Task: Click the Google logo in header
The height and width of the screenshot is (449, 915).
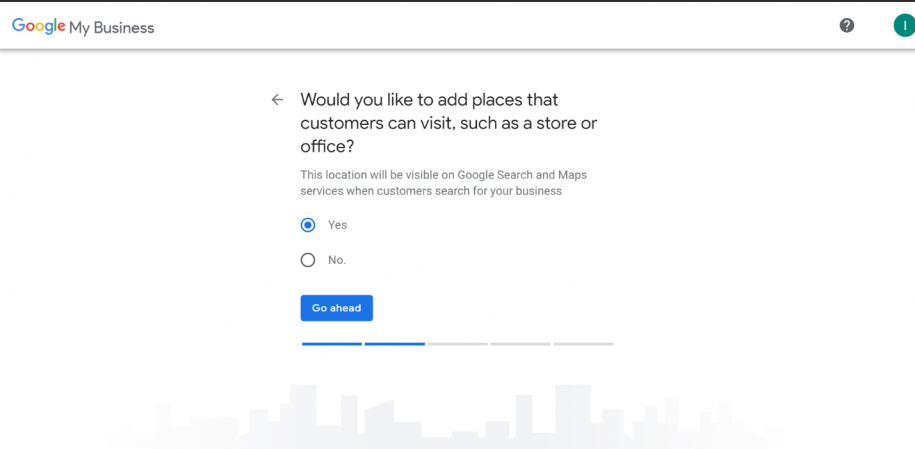Action: click(x=38, y=27)
